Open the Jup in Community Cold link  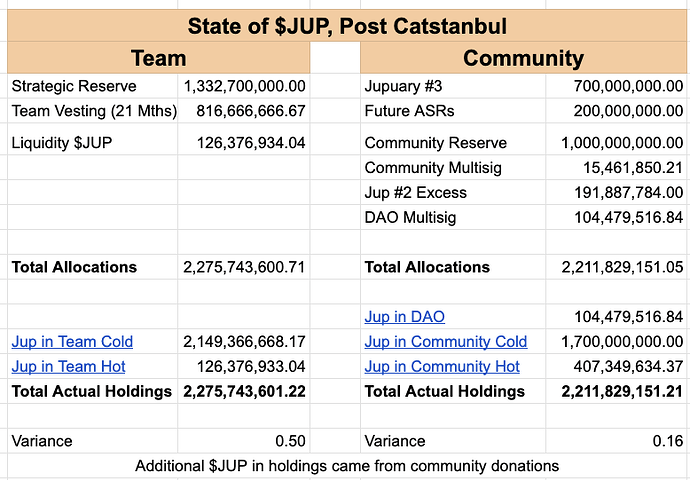pos(446,341)
